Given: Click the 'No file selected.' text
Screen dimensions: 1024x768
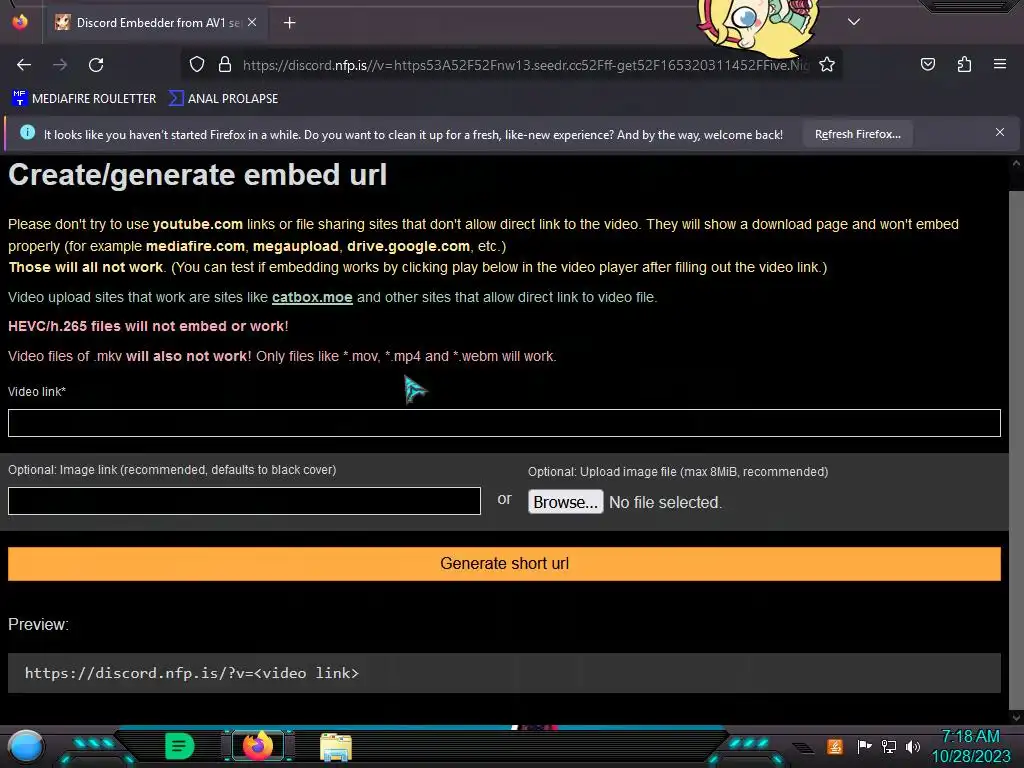Looking at the screenshot, I should coord(665,502).
